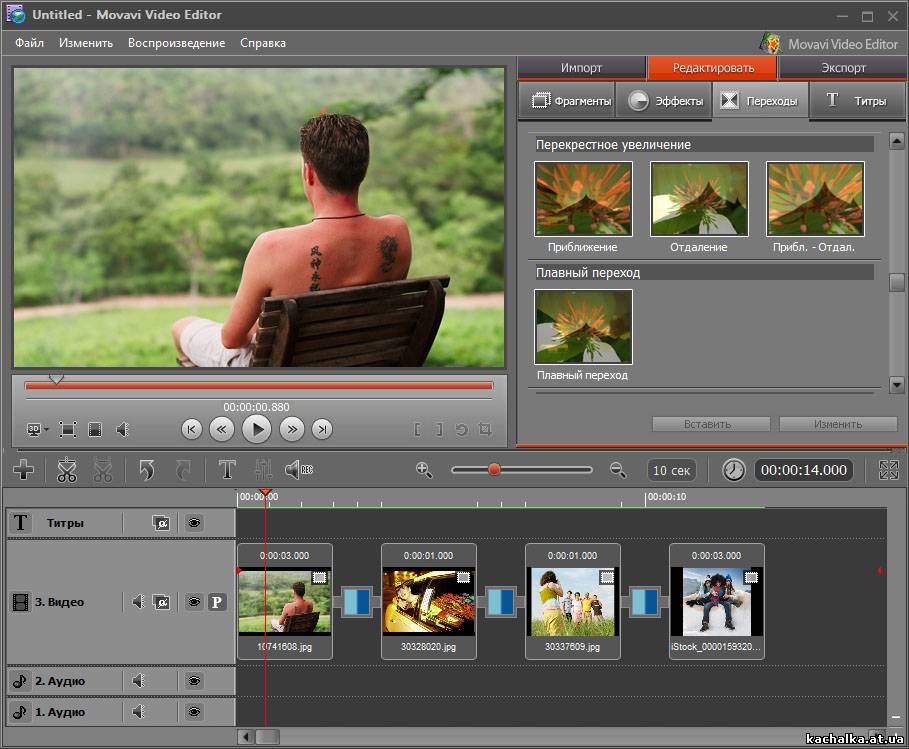Image resolution: width=909 pixels, height=749 pixels.
Task: Switch to the Экспорт tab
Action: tap(843, 68)
